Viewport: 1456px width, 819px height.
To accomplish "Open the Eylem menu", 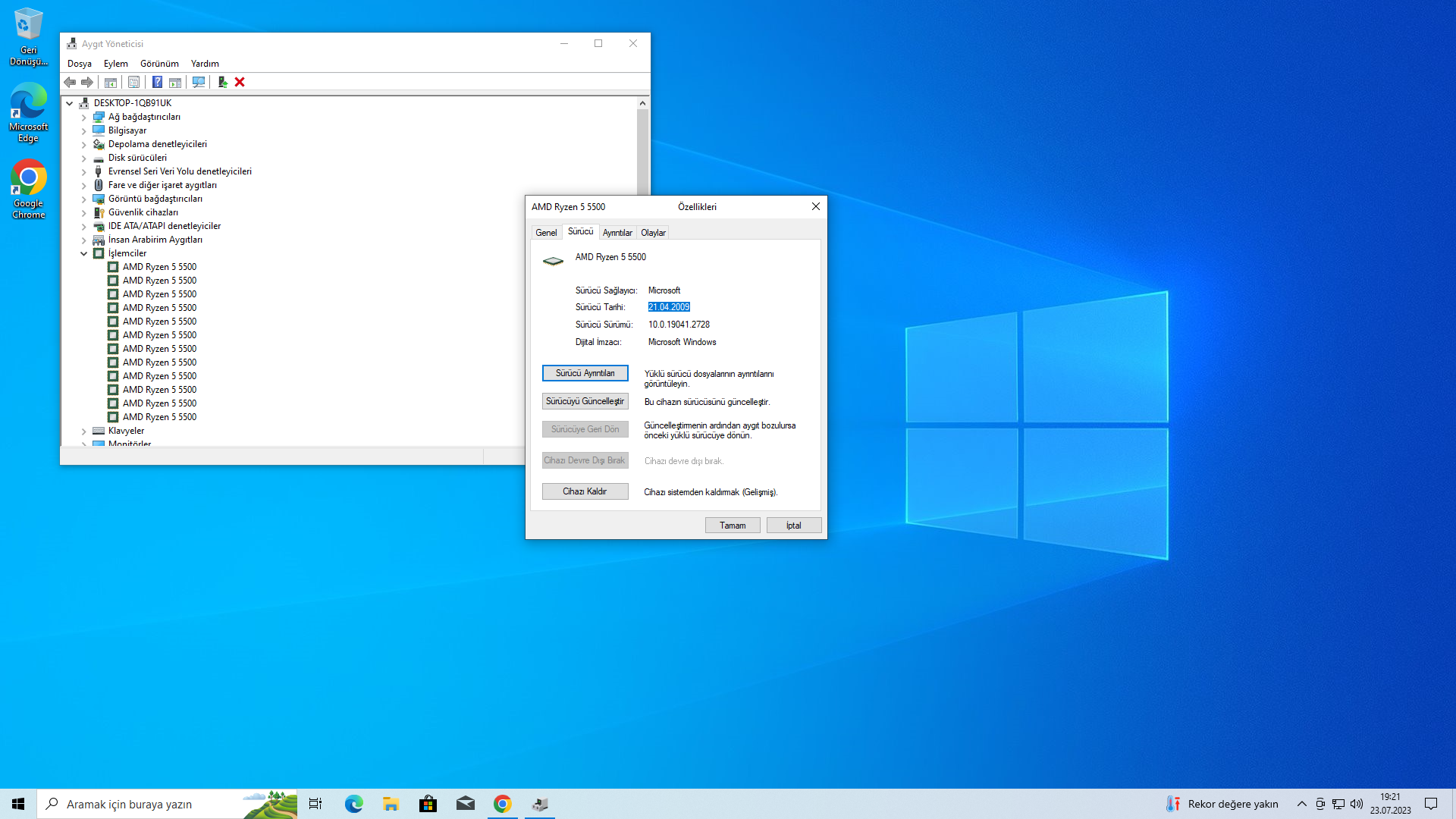I will pos(115,64).
